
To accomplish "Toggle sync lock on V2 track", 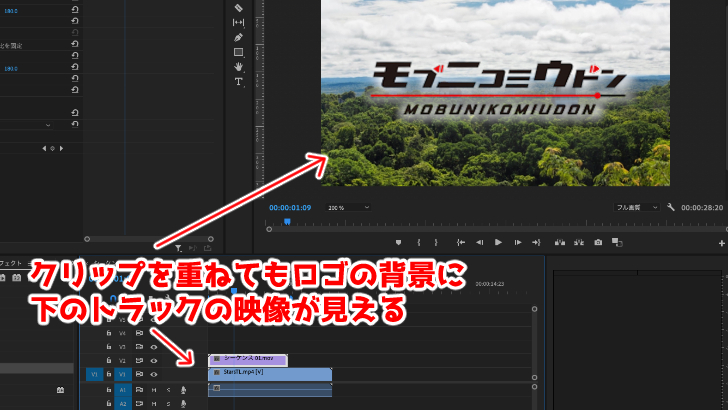I will click(x=139, y=361).
